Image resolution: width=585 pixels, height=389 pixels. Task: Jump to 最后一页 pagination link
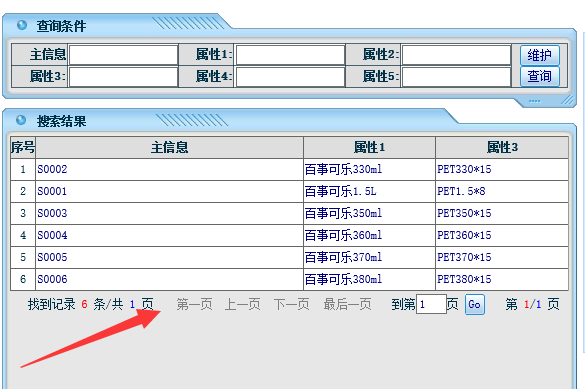[x=347, y=304]
